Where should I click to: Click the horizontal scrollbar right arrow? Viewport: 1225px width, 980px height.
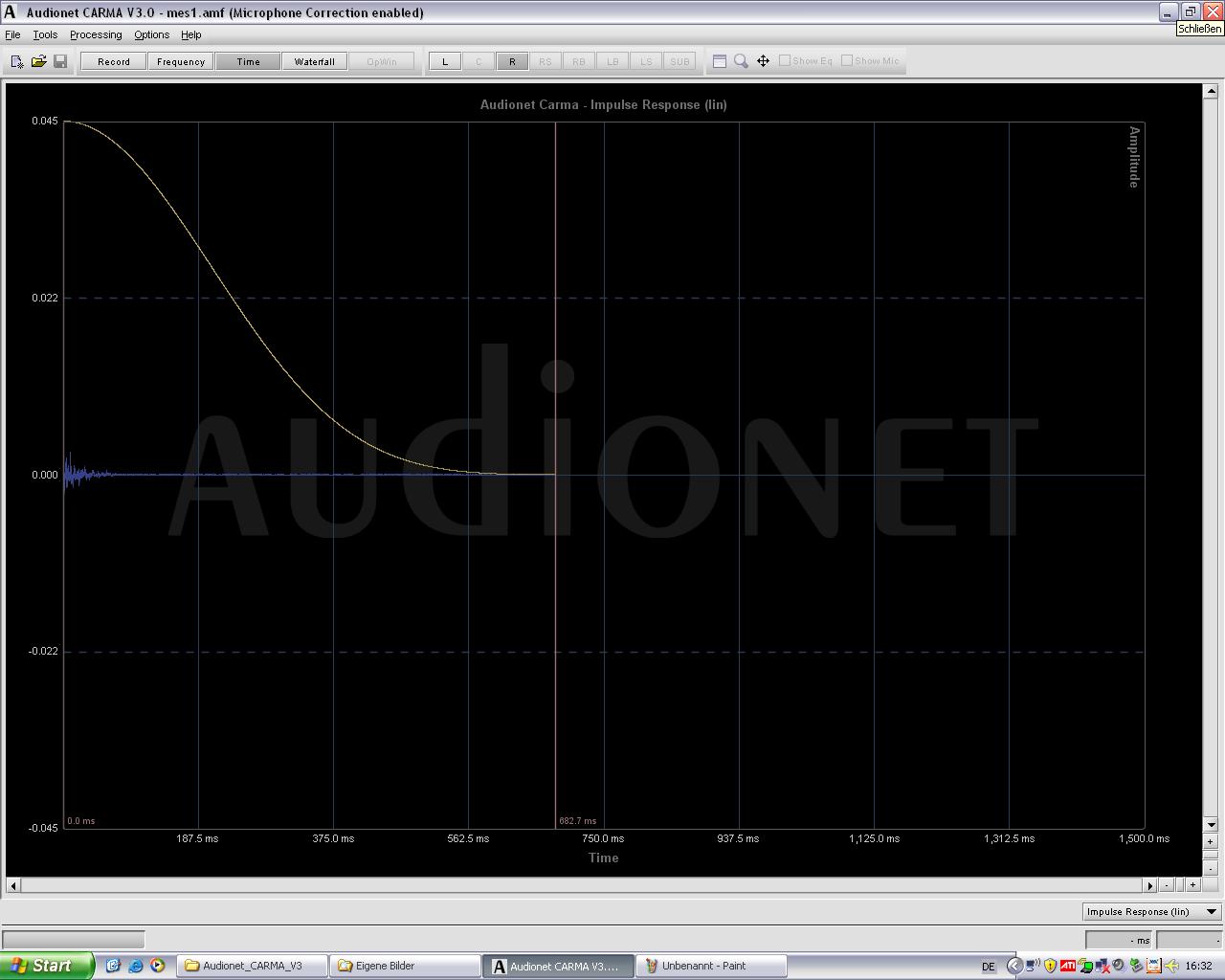coord(1150,885)
